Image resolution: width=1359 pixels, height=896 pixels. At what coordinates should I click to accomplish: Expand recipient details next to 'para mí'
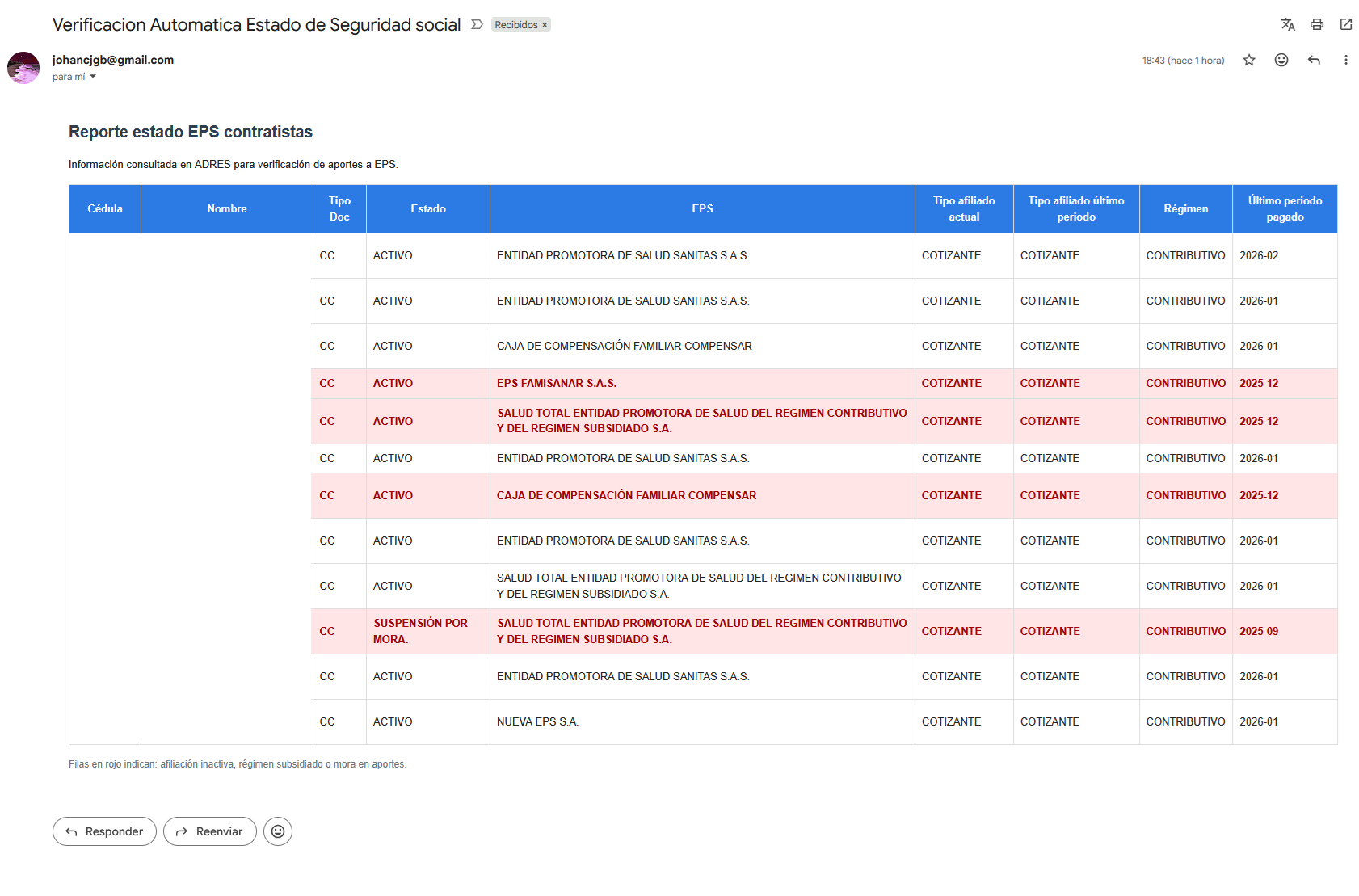pos(93,77)
